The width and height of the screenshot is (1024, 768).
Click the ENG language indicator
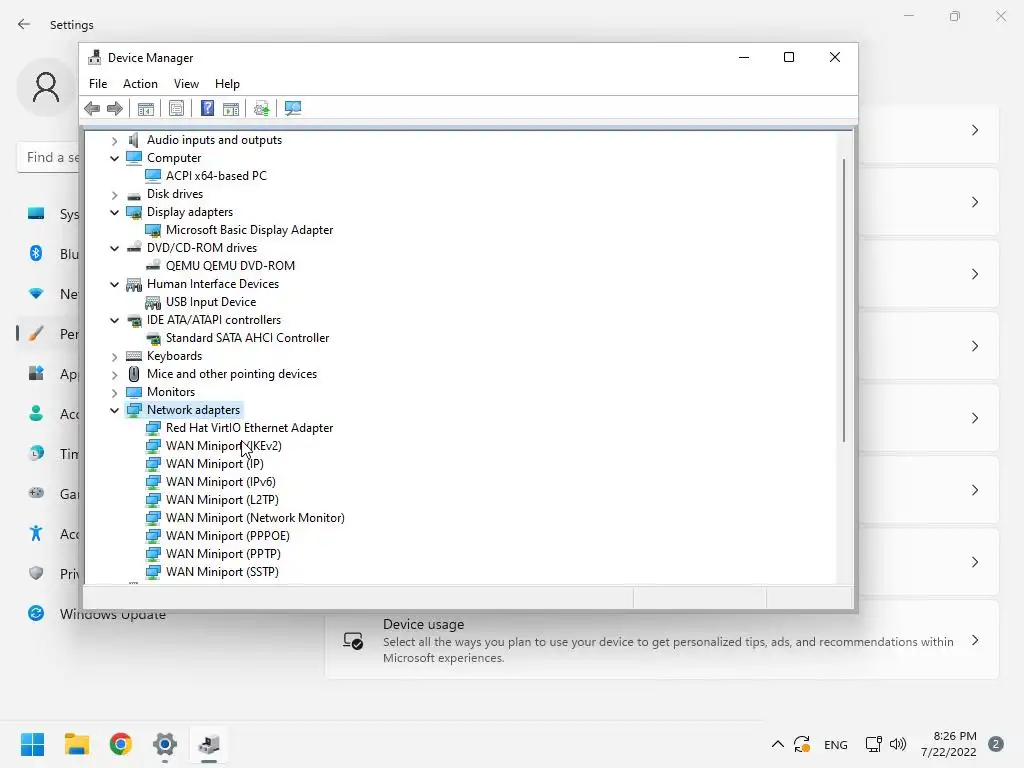[x=835, y=744]
